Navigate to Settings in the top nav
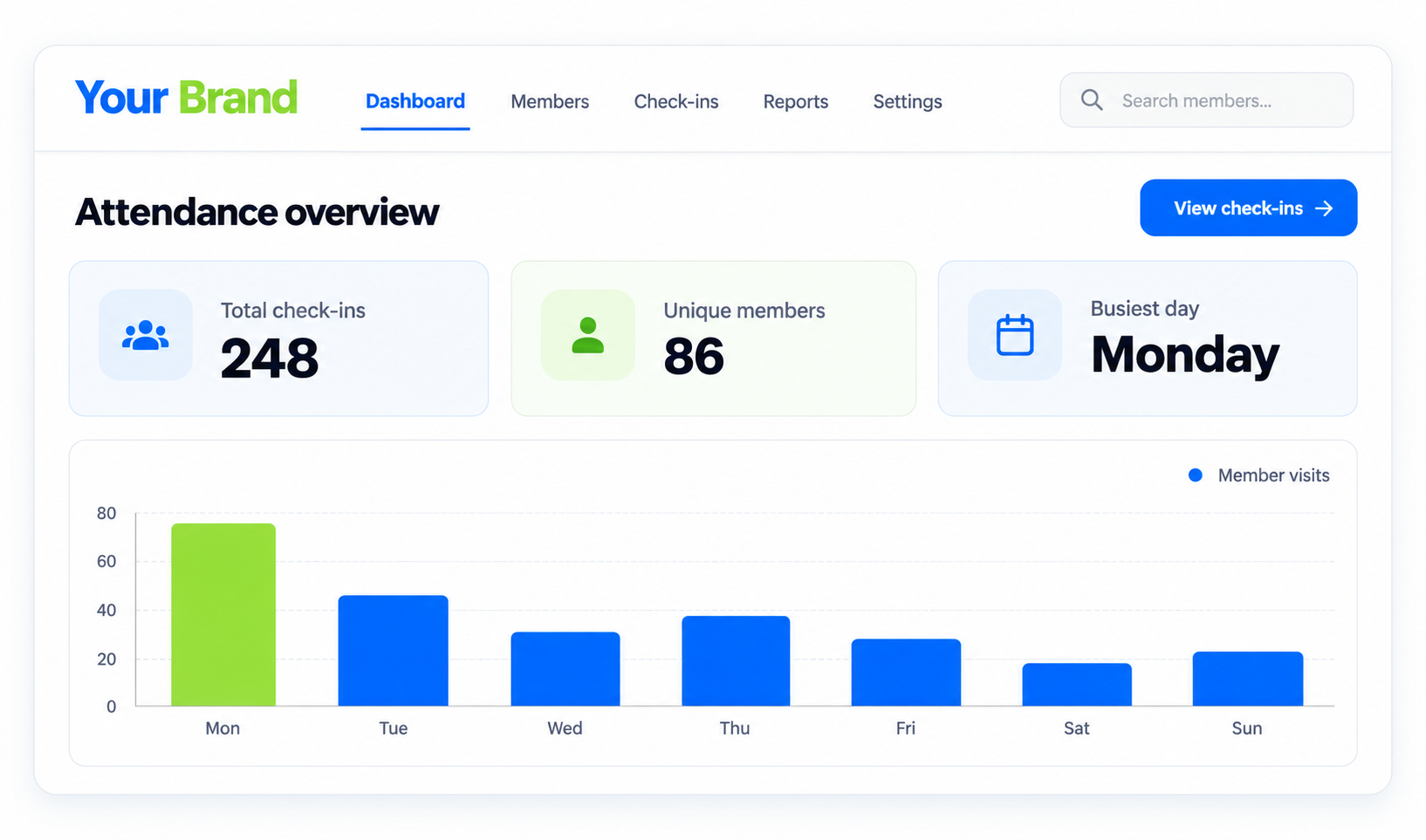This screenshot has height=840, width=1426. point(908,102)
